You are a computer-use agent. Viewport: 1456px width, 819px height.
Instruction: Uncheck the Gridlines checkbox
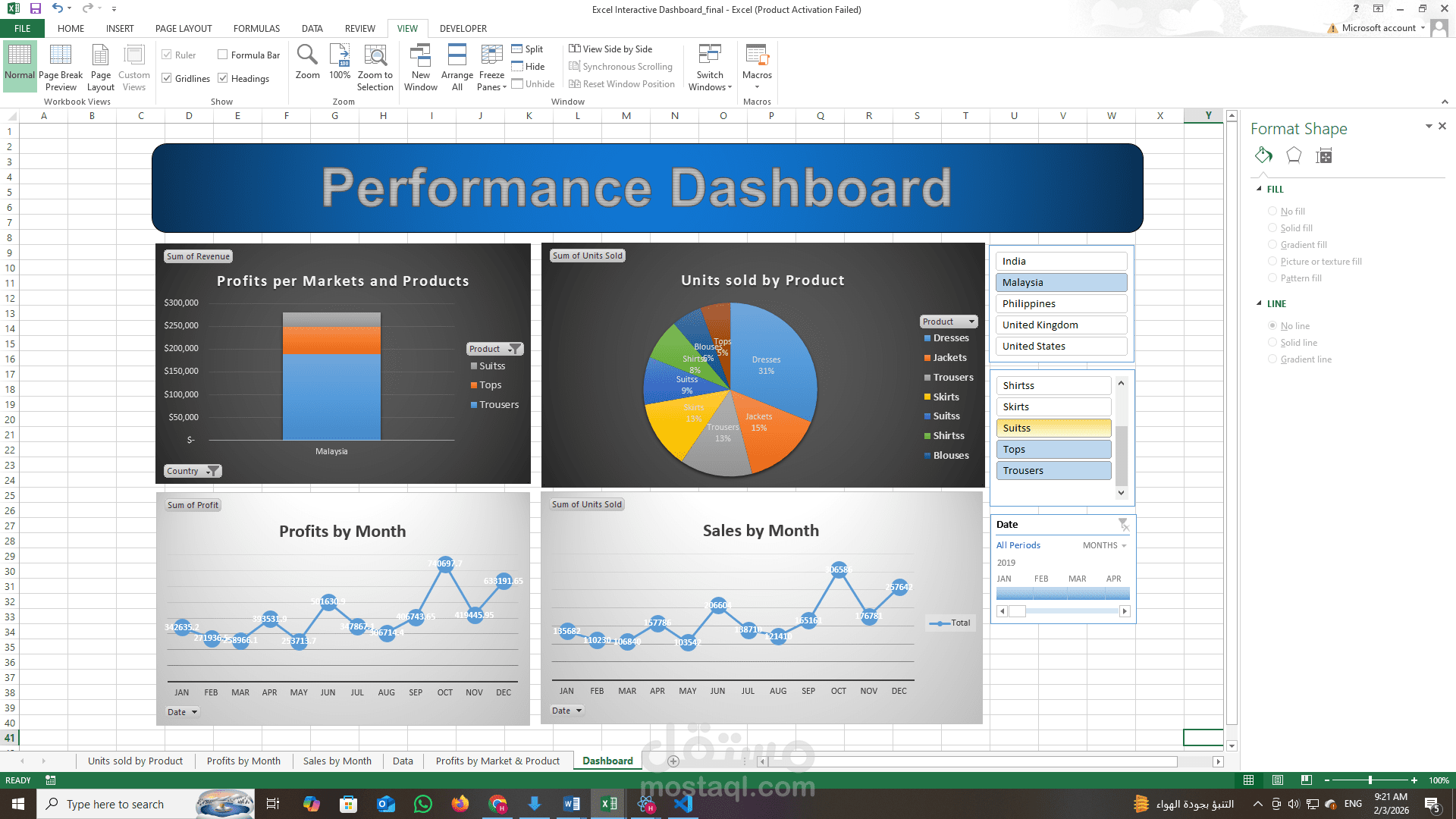167,78
